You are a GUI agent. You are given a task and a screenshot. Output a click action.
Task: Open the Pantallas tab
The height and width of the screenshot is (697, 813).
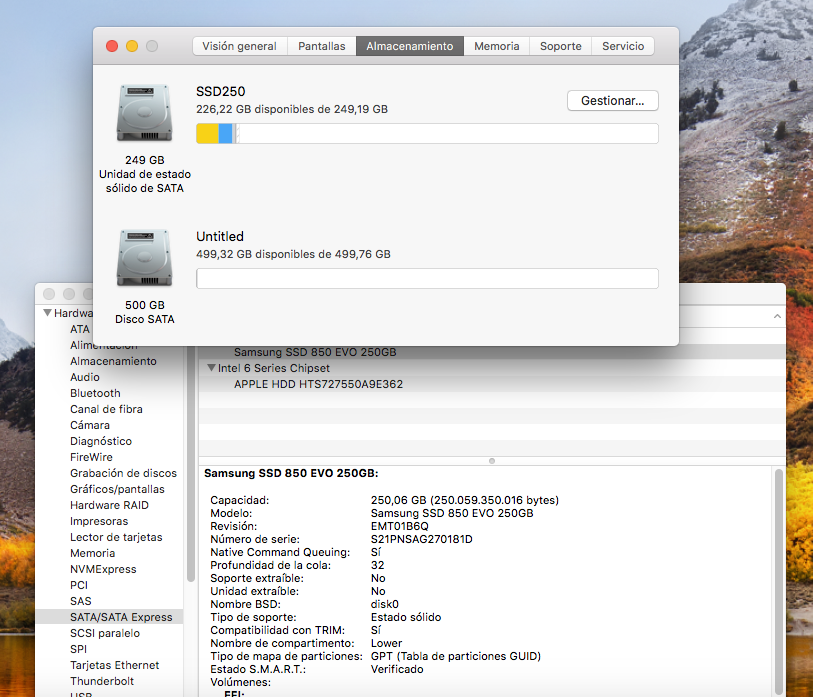point(322,46)
